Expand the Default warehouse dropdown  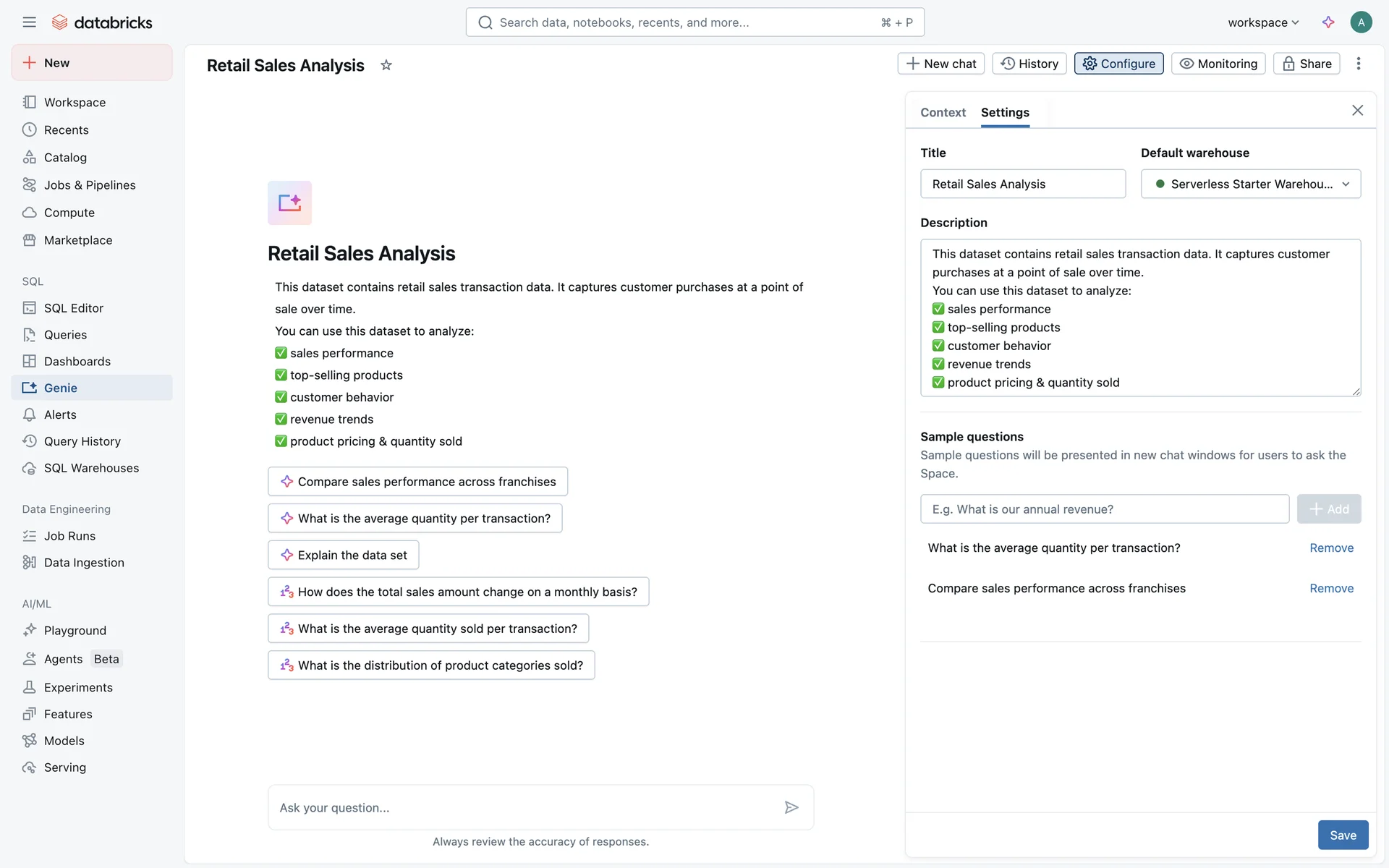coord(1250,184)
